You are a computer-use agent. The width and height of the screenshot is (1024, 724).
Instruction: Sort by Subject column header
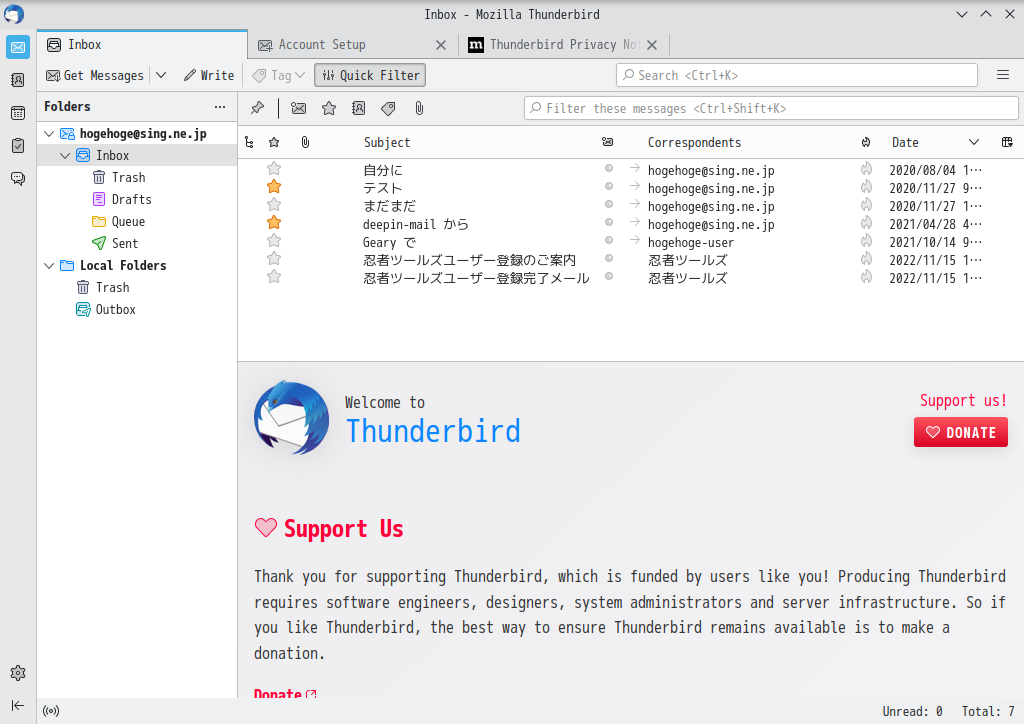(x=387, y=142)
